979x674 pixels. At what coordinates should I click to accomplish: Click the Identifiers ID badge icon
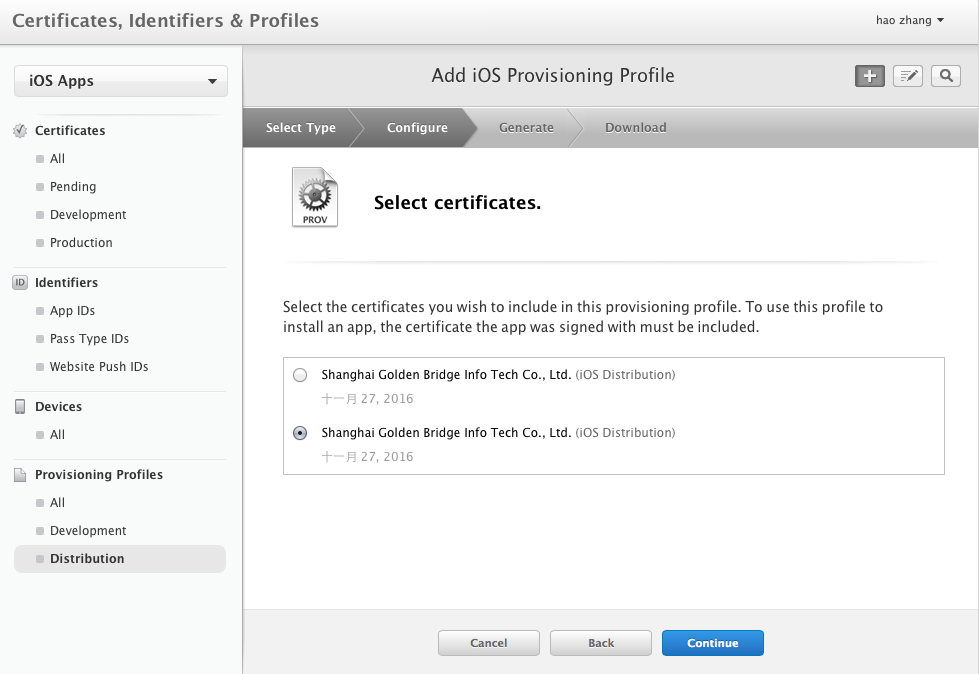coord(20,283)
